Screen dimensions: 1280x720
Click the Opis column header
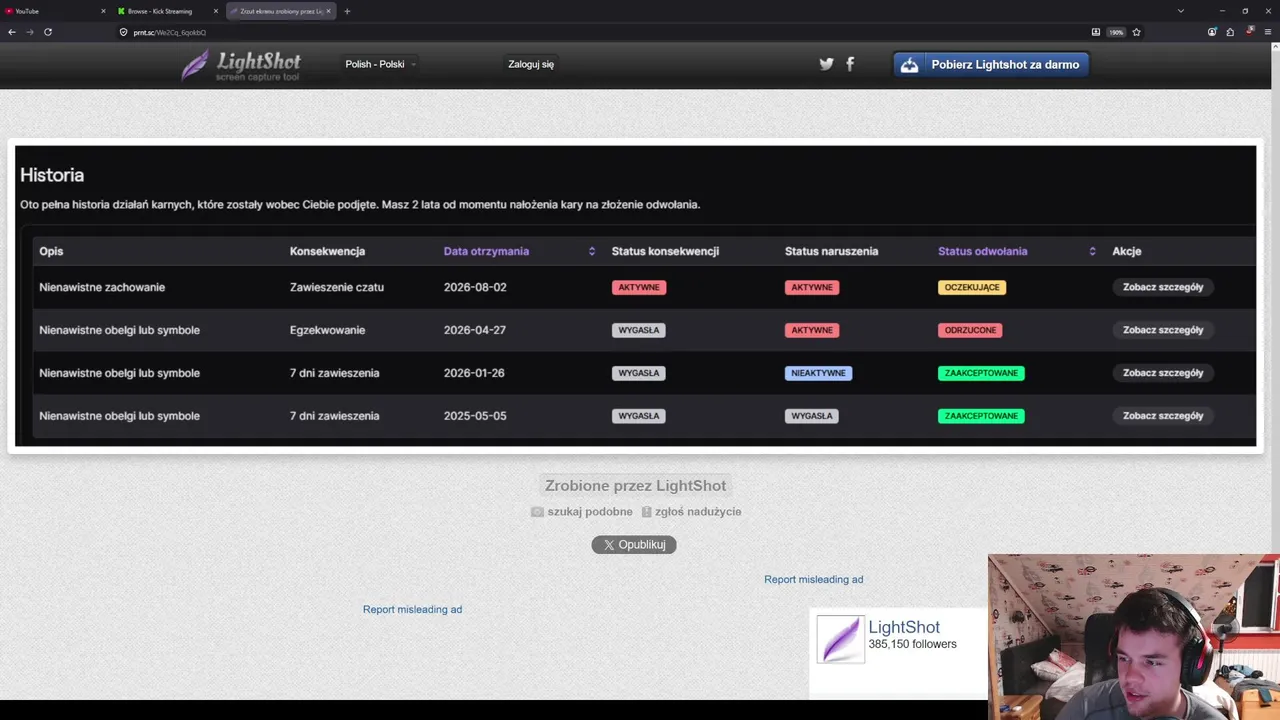click(51, 251)
